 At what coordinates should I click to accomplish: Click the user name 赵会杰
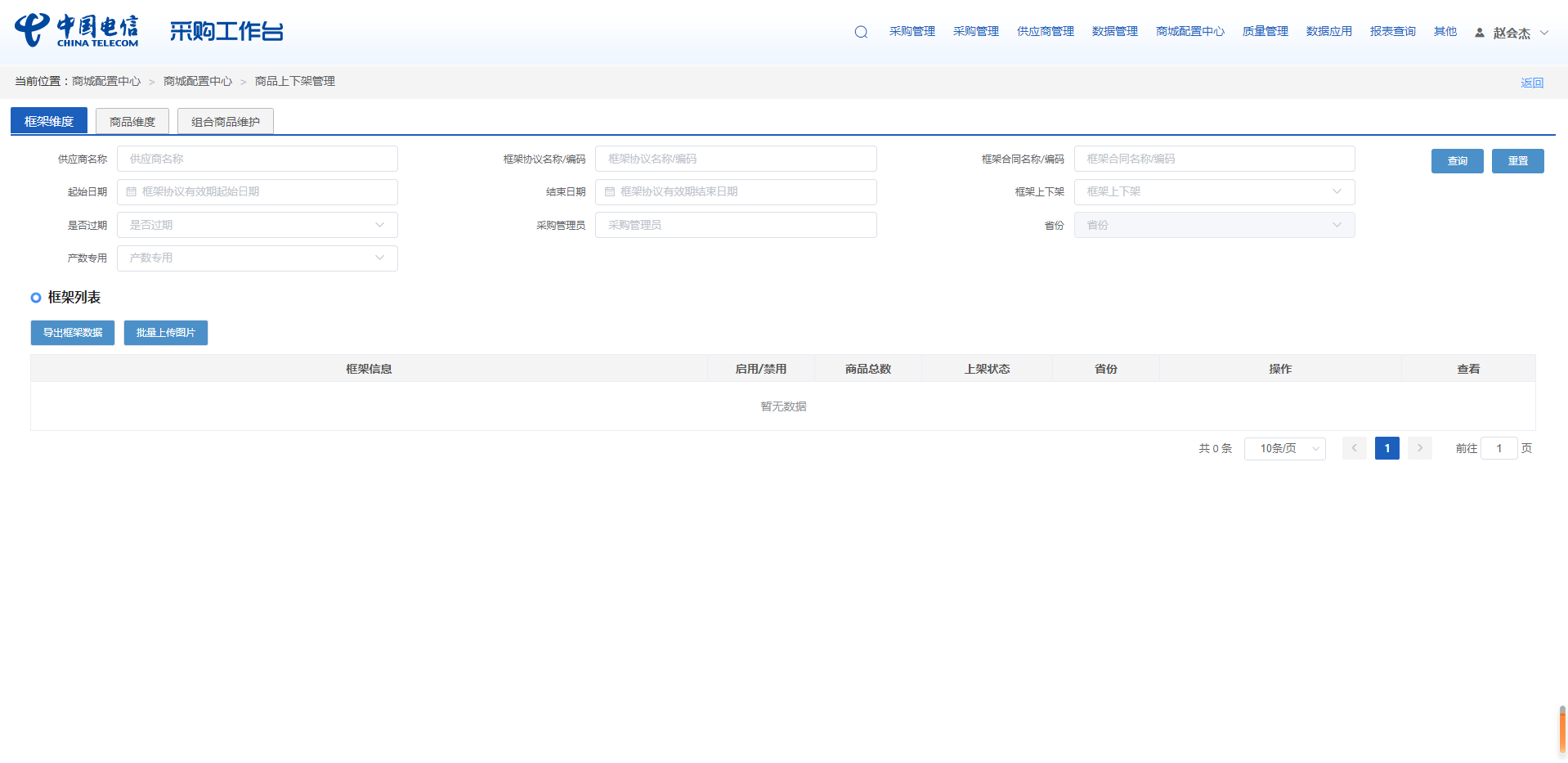pos(1512,33)
